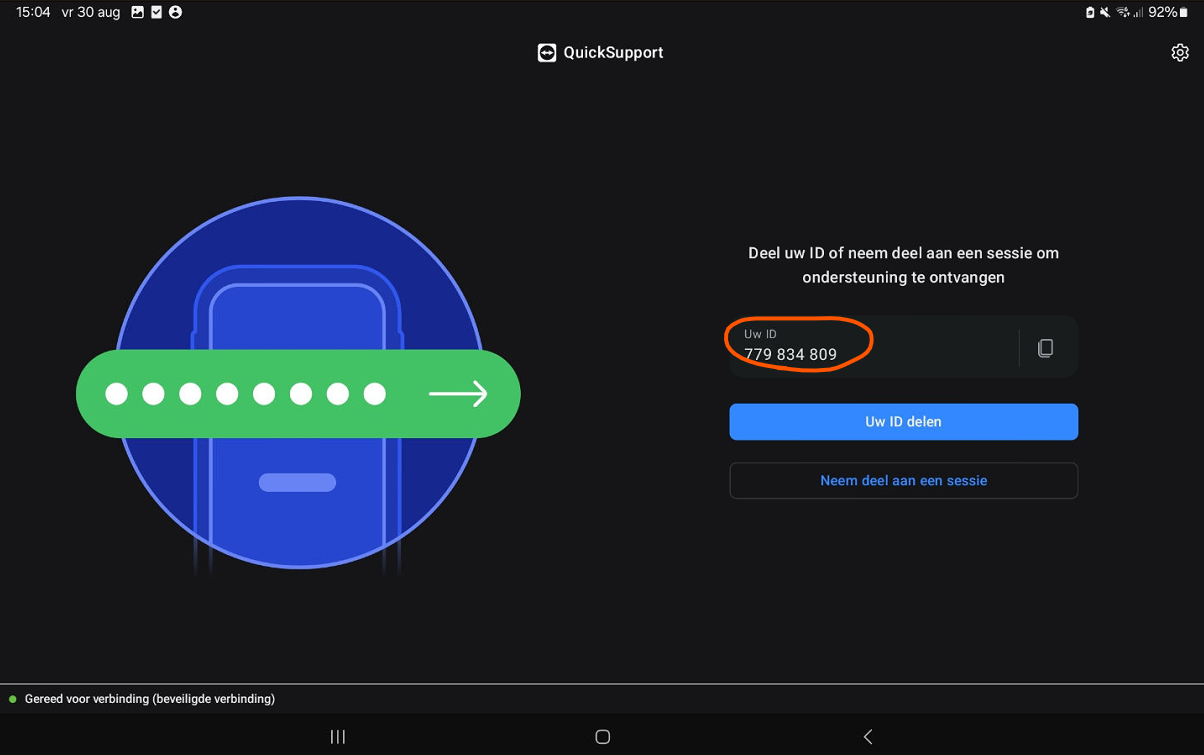Select the ID number 779 834 809
The image size is (1204, 755).
pyautogui.click(x=790, y=355)
